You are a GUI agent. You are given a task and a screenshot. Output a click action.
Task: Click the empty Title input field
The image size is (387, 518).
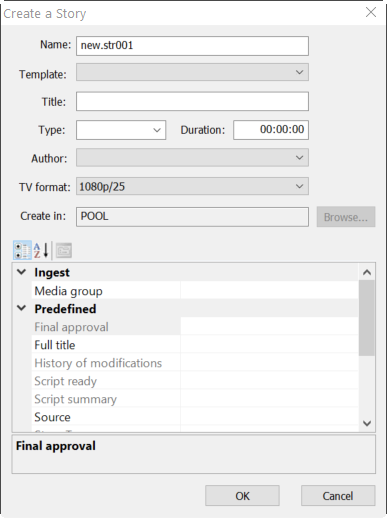tap(192, 101)
